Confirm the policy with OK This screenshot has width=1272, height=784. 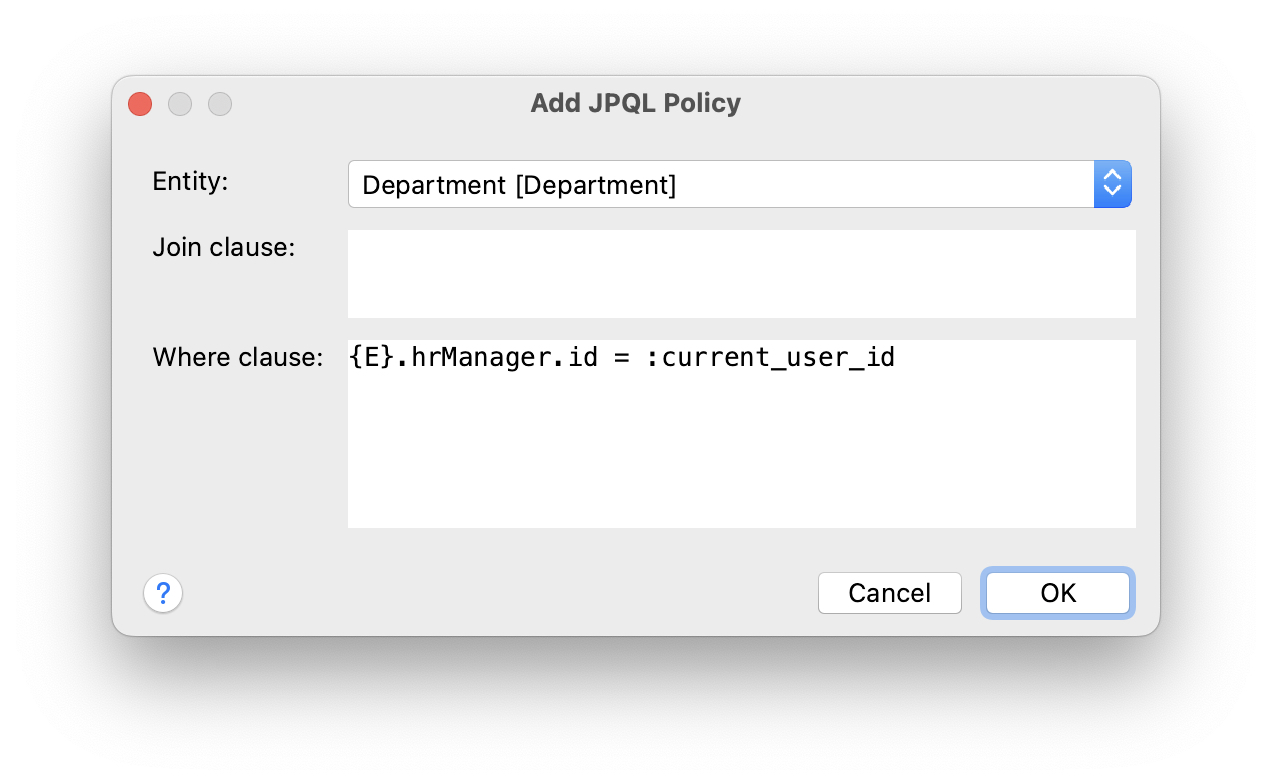[x=1058, y=593]
